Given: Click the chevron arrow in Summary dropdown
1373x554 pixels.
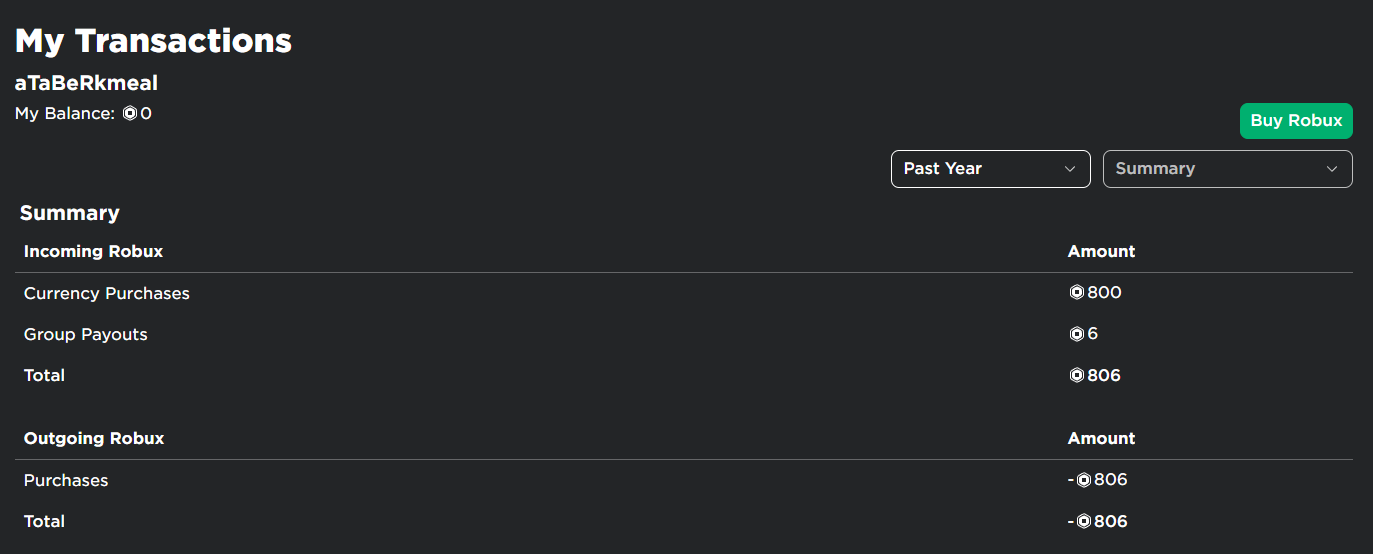Looking at the screenshot, I should pos(1332,169).
